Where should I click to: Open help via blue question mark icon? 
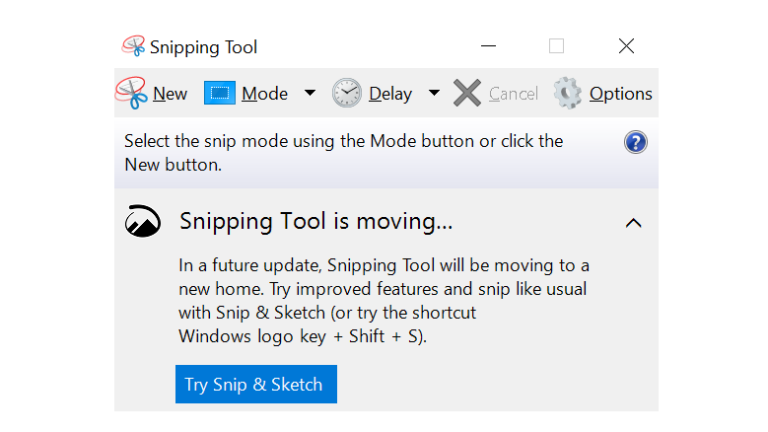636,142
